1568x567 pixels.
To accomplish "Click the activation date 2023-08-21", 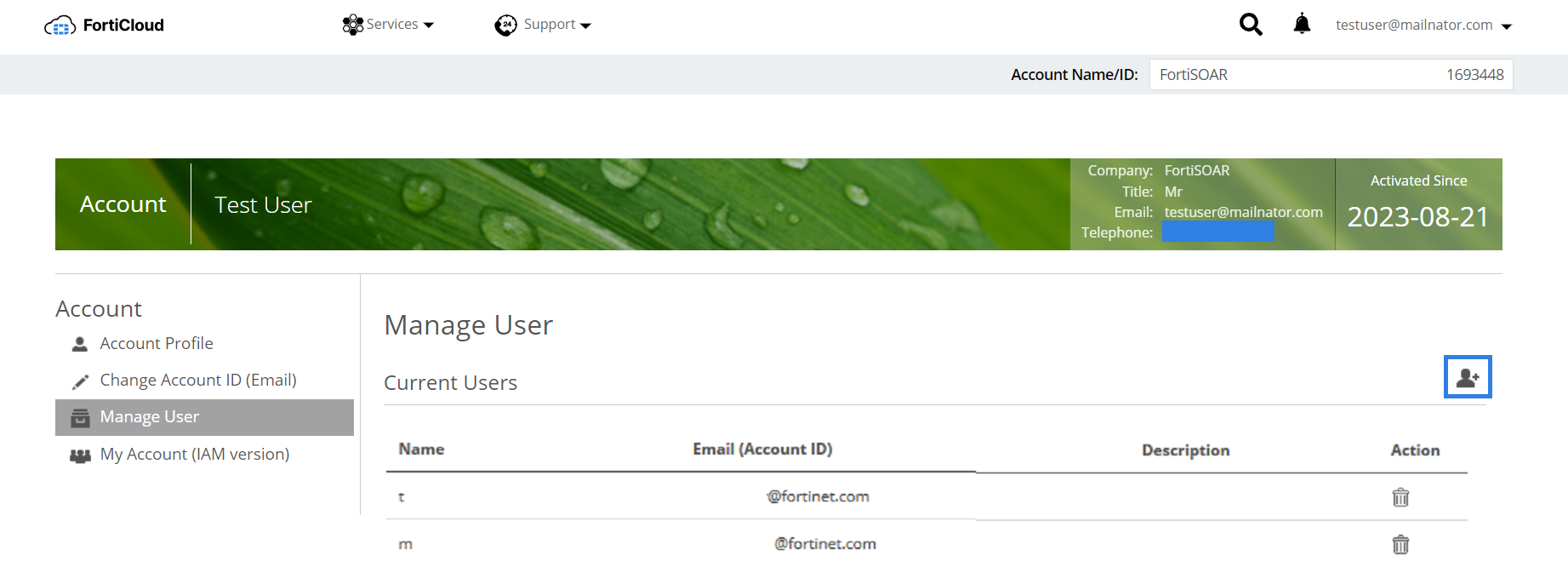I will [x=1418, y=217].
